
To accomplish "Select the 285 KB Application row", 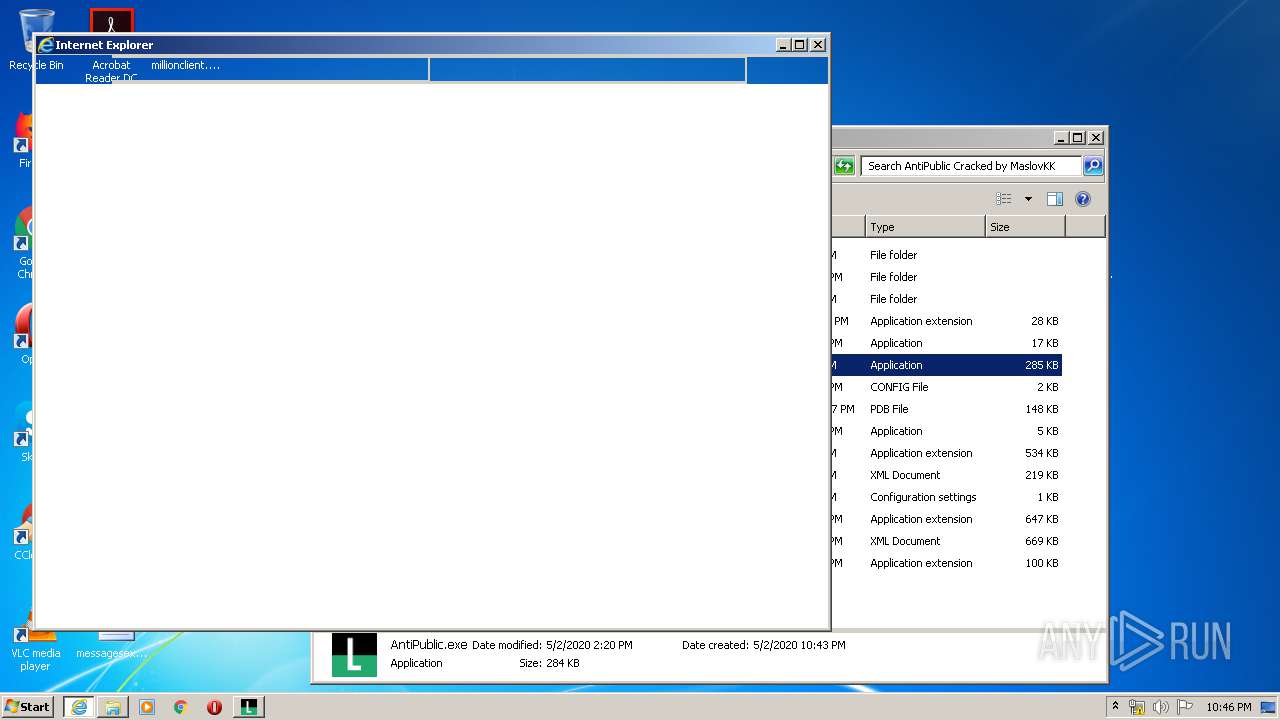I will [x=946, y=365].
